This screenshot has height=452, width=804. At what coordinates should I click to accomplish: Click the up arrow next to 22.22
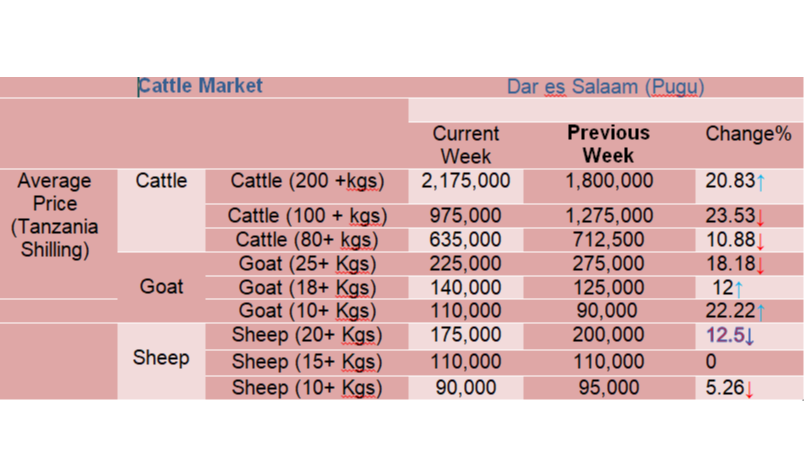tap(761, 312)
